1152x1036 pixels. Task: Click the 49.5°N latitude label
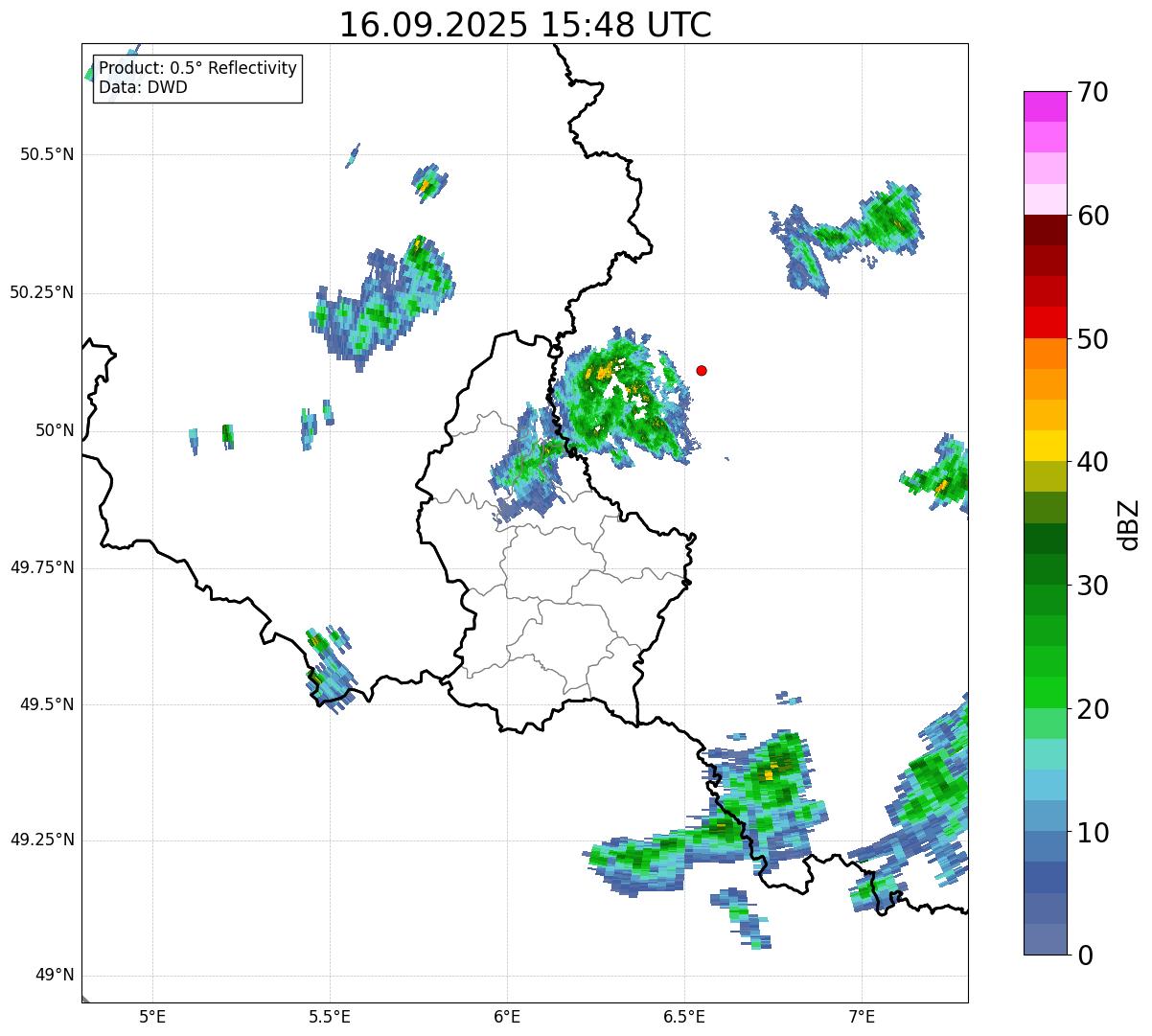pos(47,704)
